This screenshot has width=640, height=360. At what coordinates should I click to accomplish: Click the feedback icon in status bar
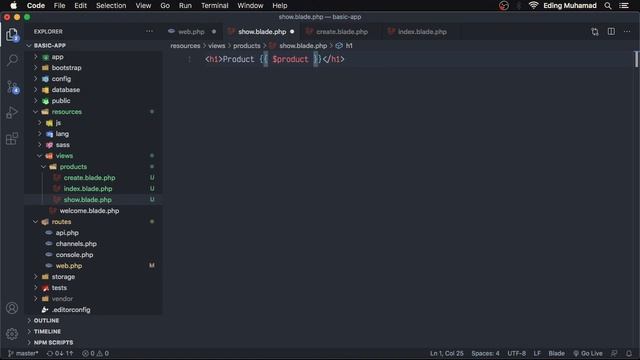point(614,353)
